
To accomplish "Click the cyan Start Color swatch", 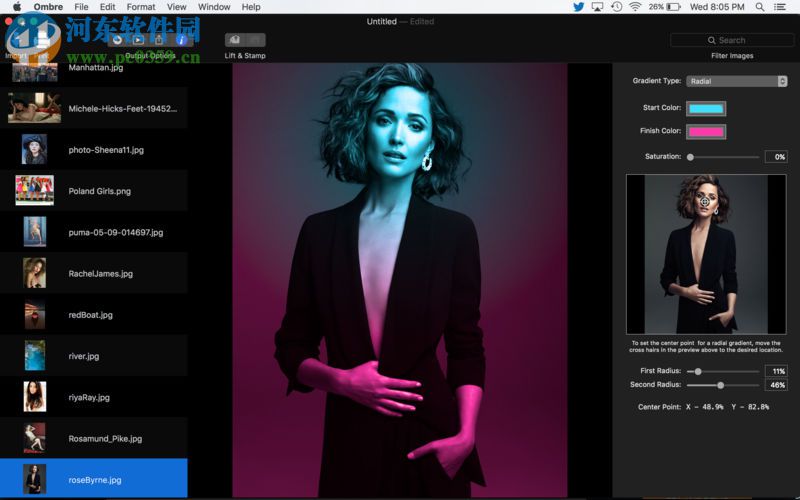I will (706, 108).
